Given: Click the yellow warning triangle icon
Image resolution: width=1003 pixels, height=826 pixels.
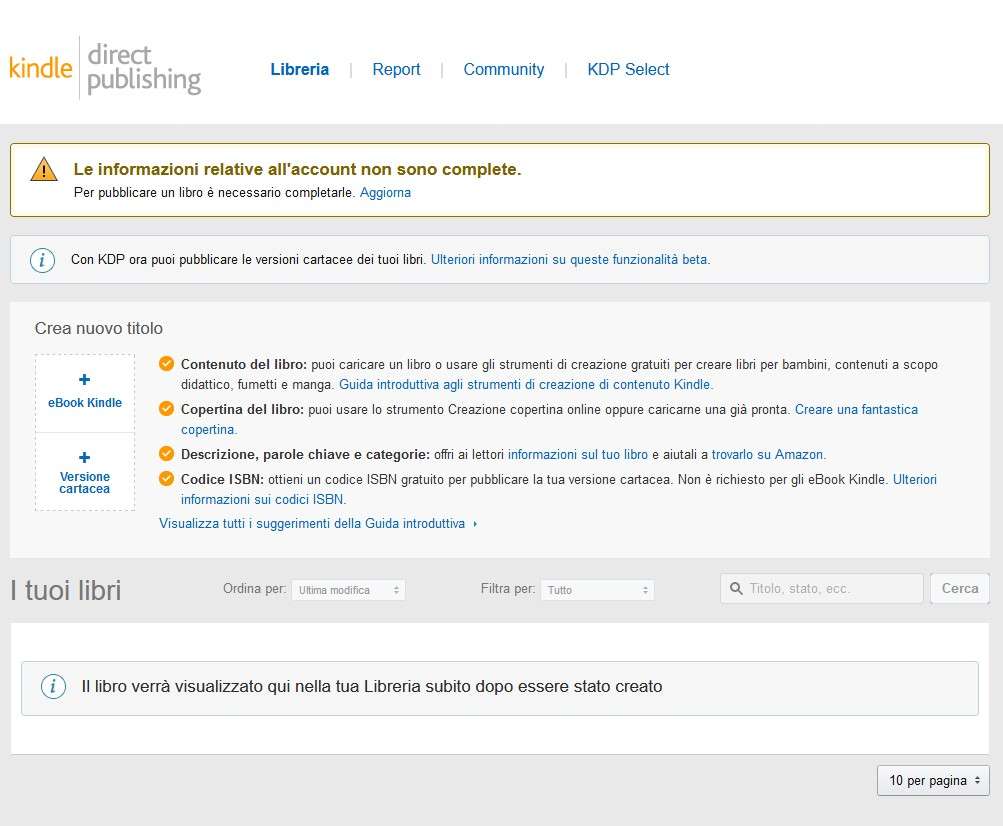Looking at the screenshot, I should click(x=44, y=170).
